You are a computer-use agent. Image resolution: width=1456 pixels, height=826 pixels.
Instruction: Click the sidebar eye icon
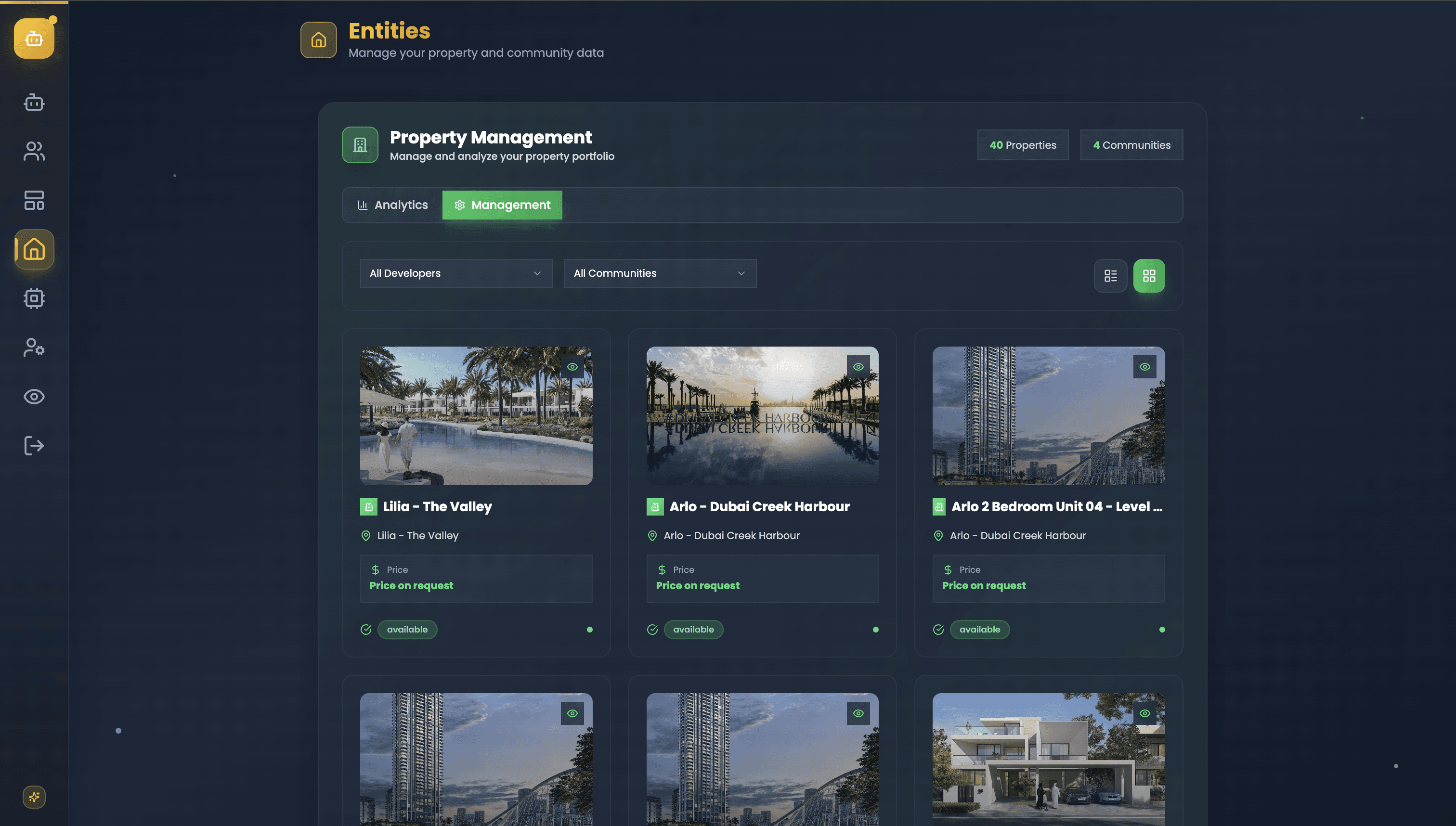tap(34, 397)
